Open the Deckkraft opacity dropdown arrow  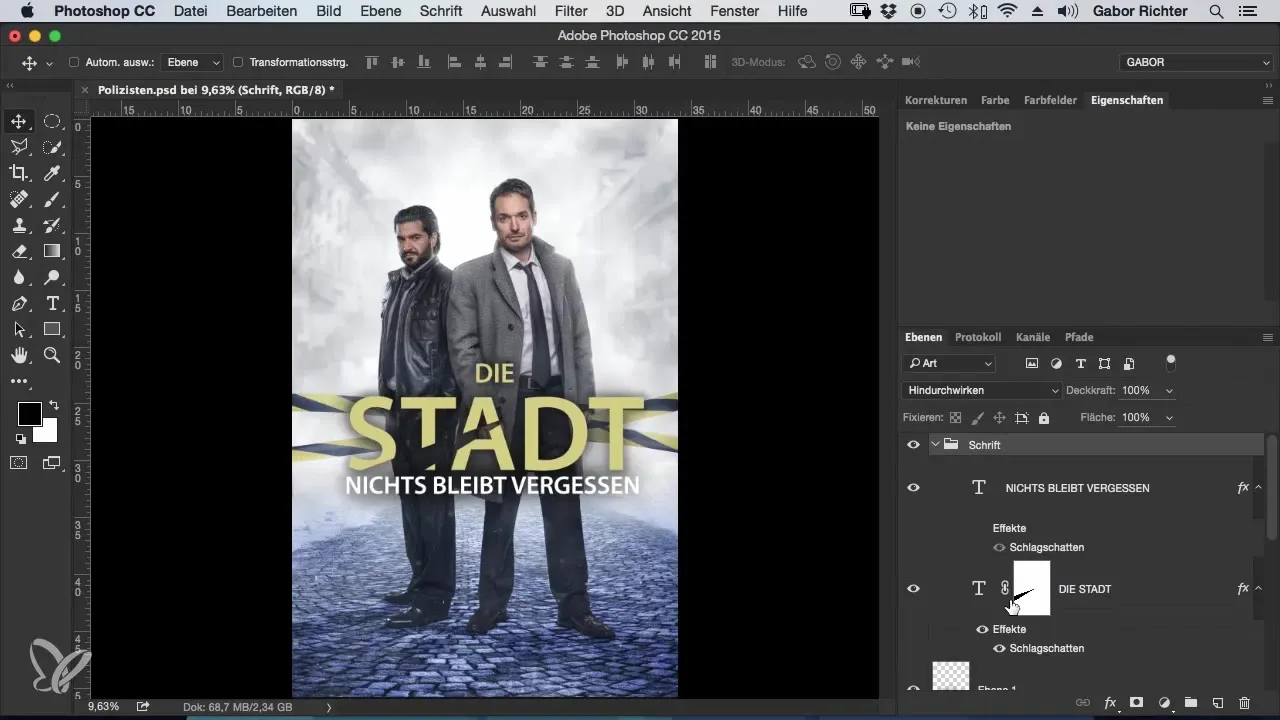1170,390
